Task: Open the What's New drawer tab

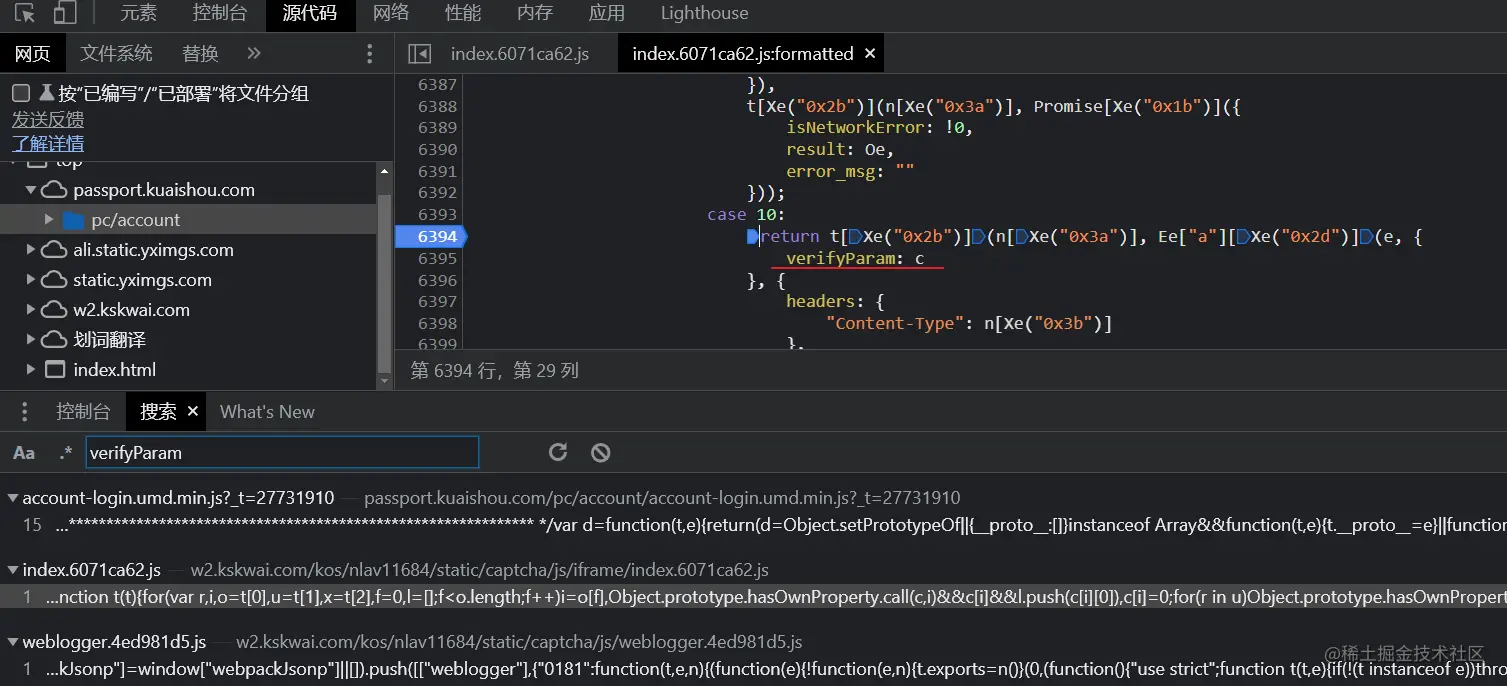Action: (x=267, y=411)
